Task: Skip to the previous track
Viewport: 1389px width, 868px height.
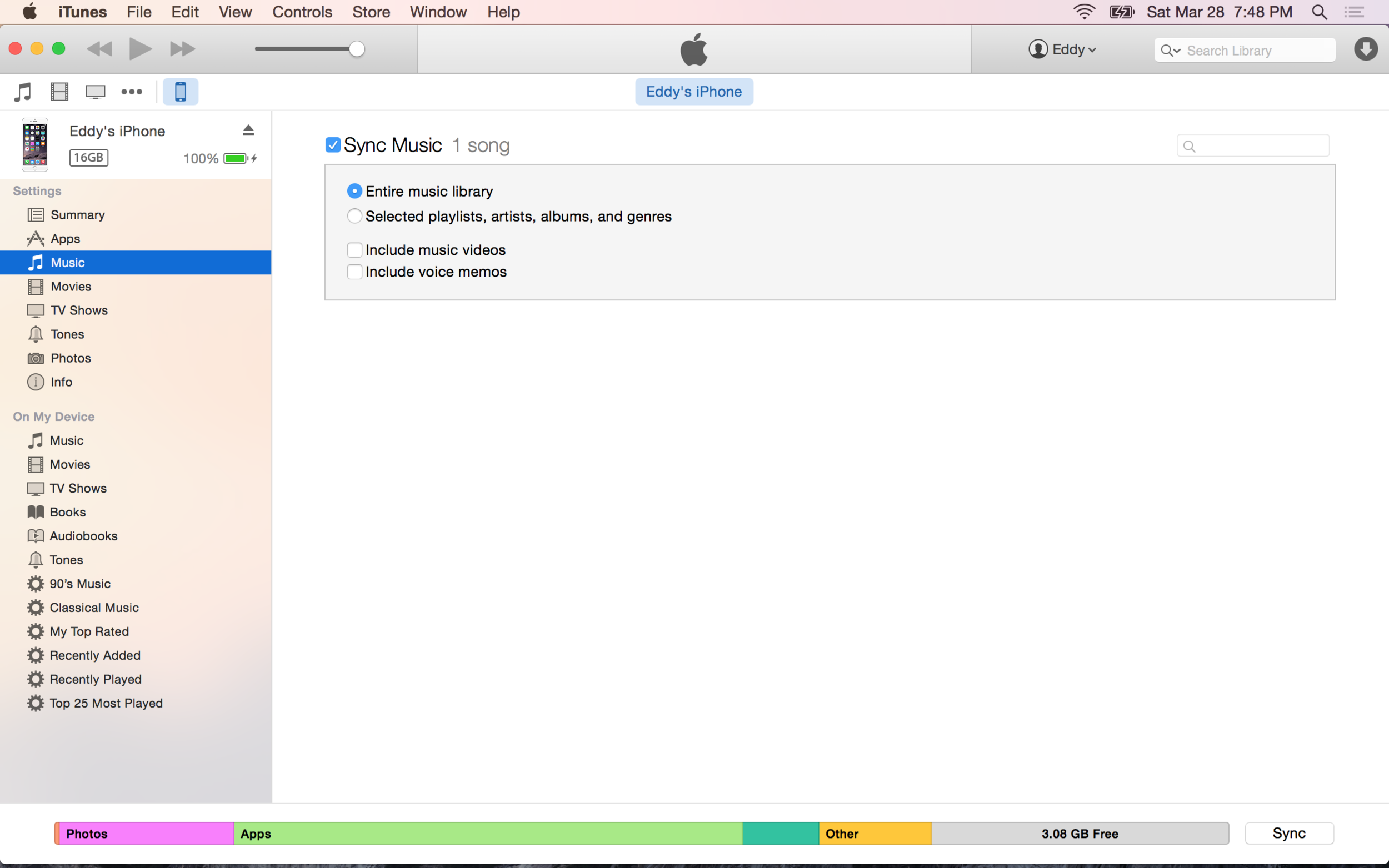Action: [99, 49]
